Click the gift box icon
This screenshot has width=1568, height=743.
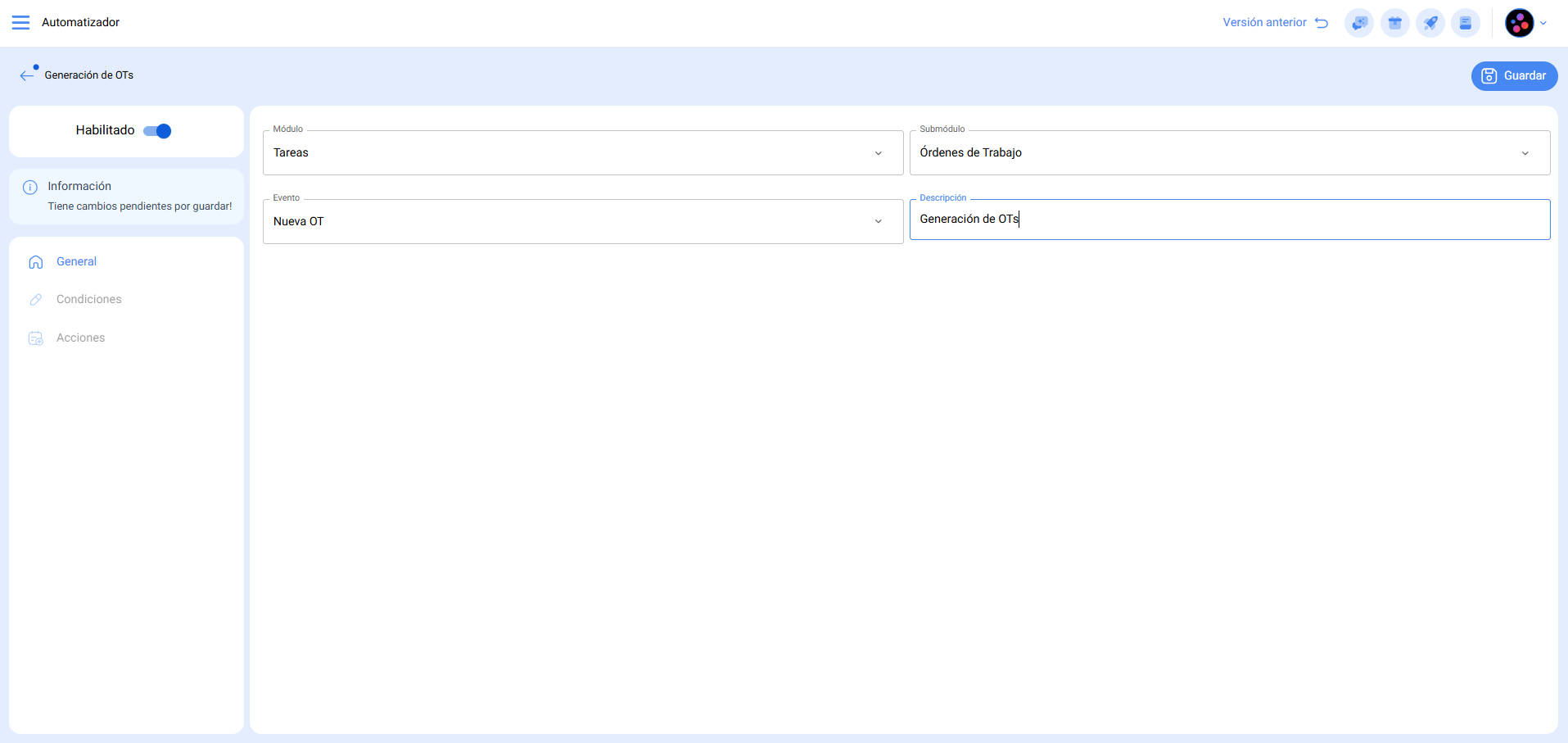[1394, 23]
